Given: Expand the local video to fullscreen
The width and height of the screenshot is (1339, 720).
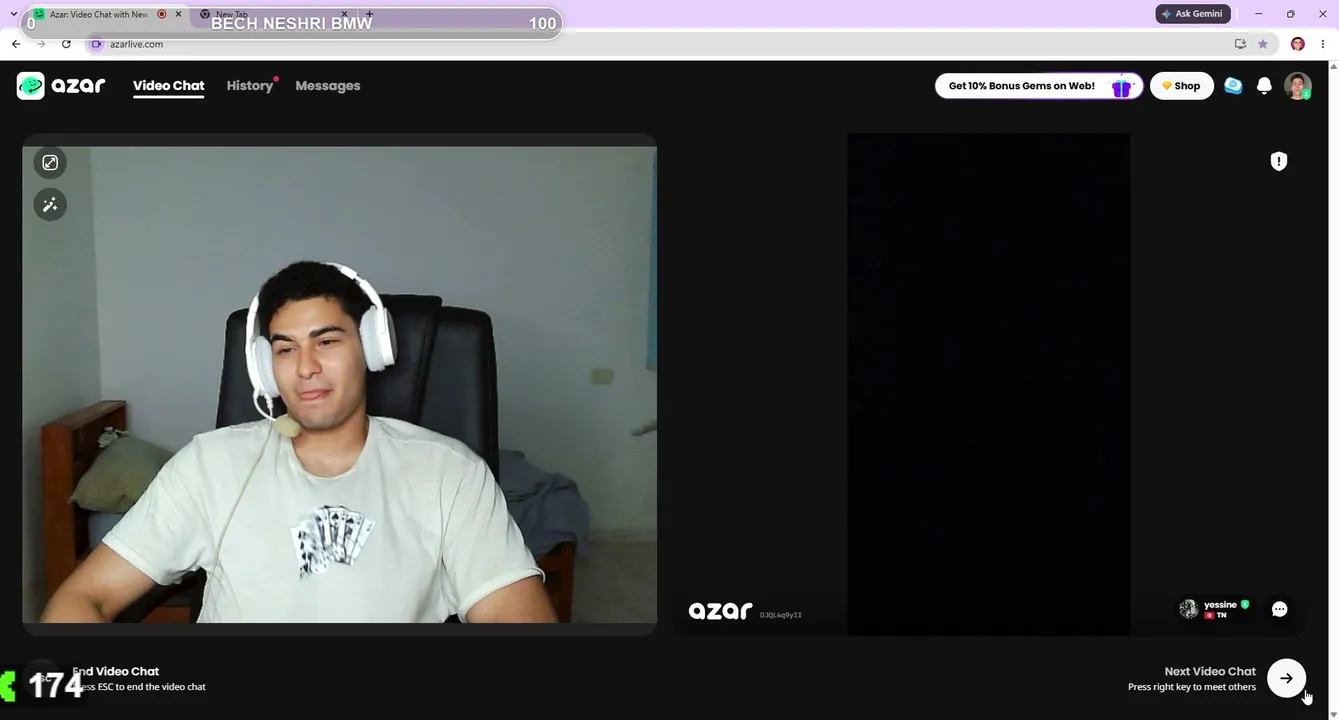Looking at the screenshot, I should pyautogui.click(x=50, y=163).
